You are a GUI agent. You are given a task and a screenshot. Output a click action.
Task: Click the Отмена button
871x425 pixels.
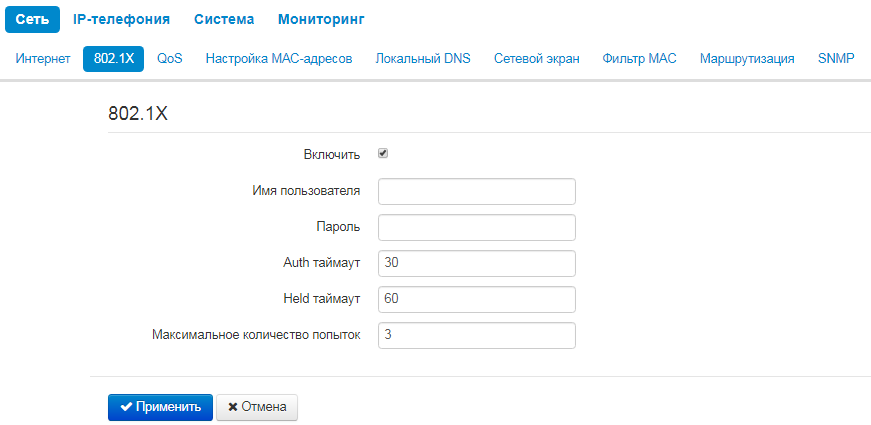pyautogui.click(x=257, y=407)
